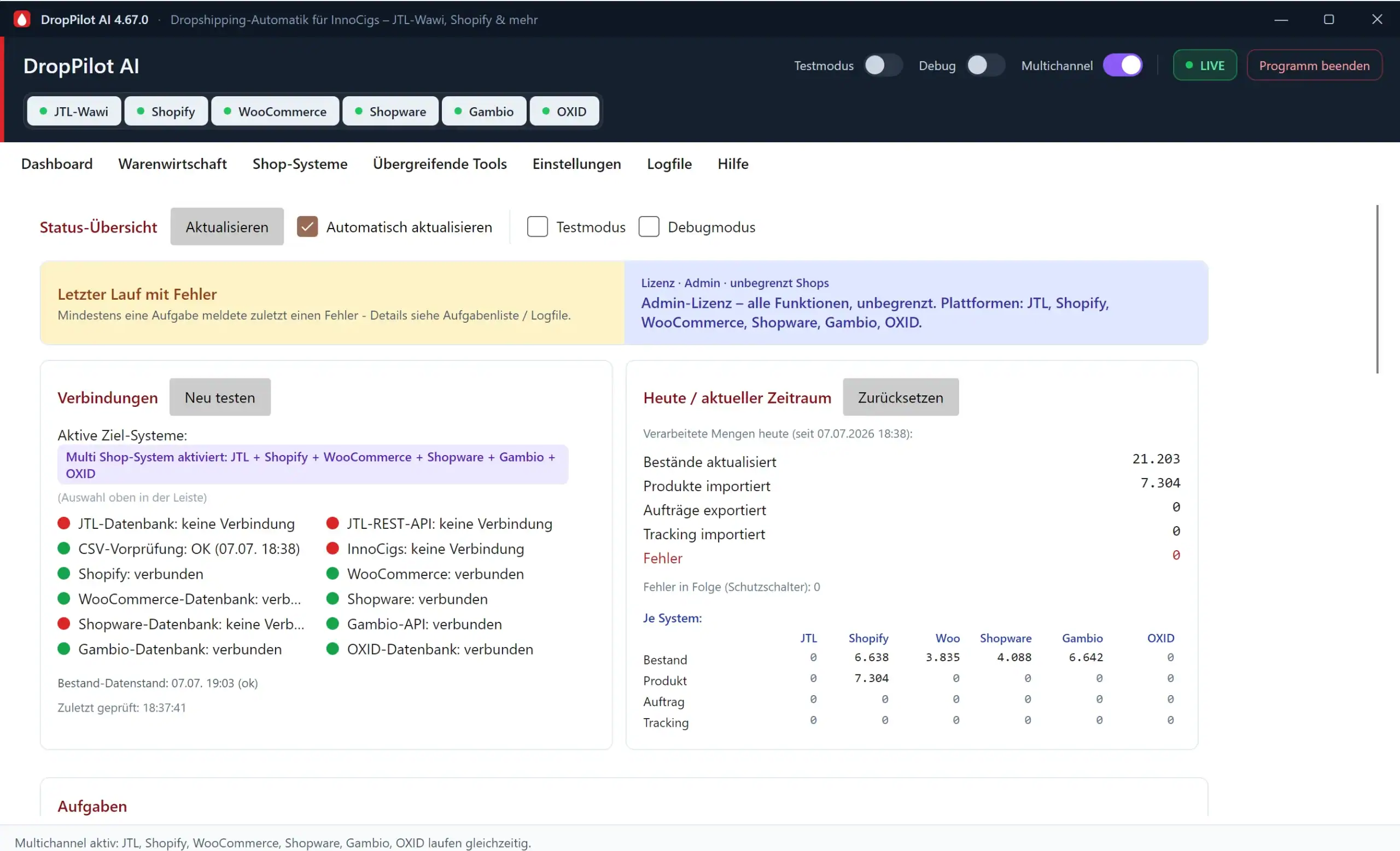This screenshot has height=851, width=1400.
Task: Open the Übergreifende Tools menu
Action: click(x=440, y=164)
